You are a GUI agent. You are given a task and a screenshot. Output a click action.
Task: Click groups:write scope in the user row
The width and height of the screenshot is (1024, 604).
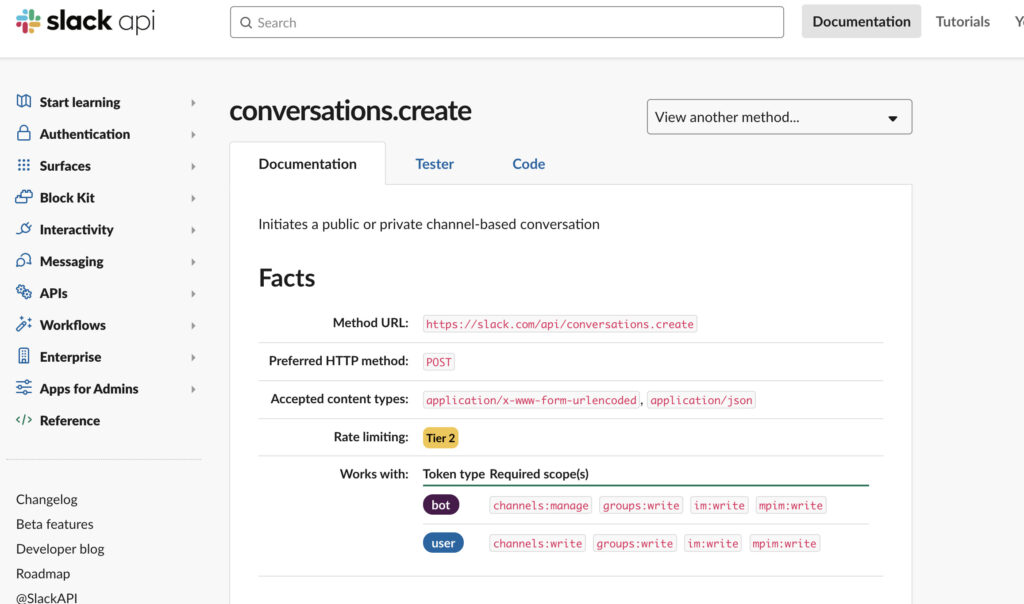[635, 543]
